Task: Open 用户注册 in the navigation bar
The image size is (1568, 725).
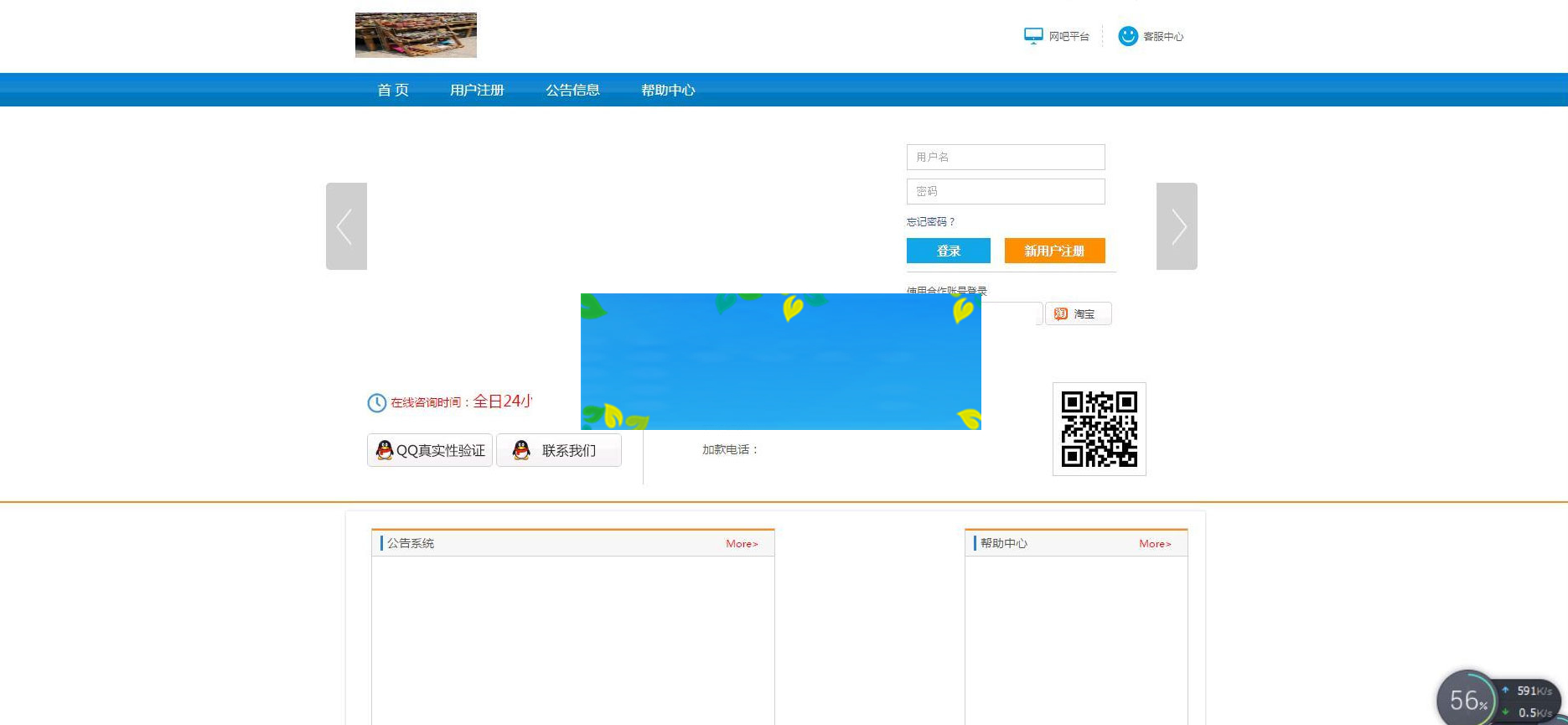Action: [x=477, y=90]
